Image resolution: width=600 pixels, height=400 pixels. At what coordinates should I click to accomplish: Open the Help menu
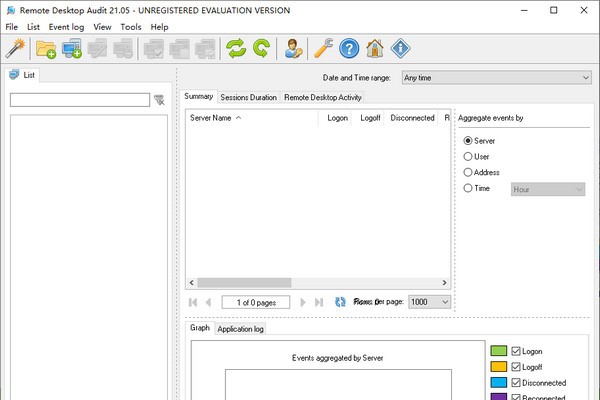[159, 27]
